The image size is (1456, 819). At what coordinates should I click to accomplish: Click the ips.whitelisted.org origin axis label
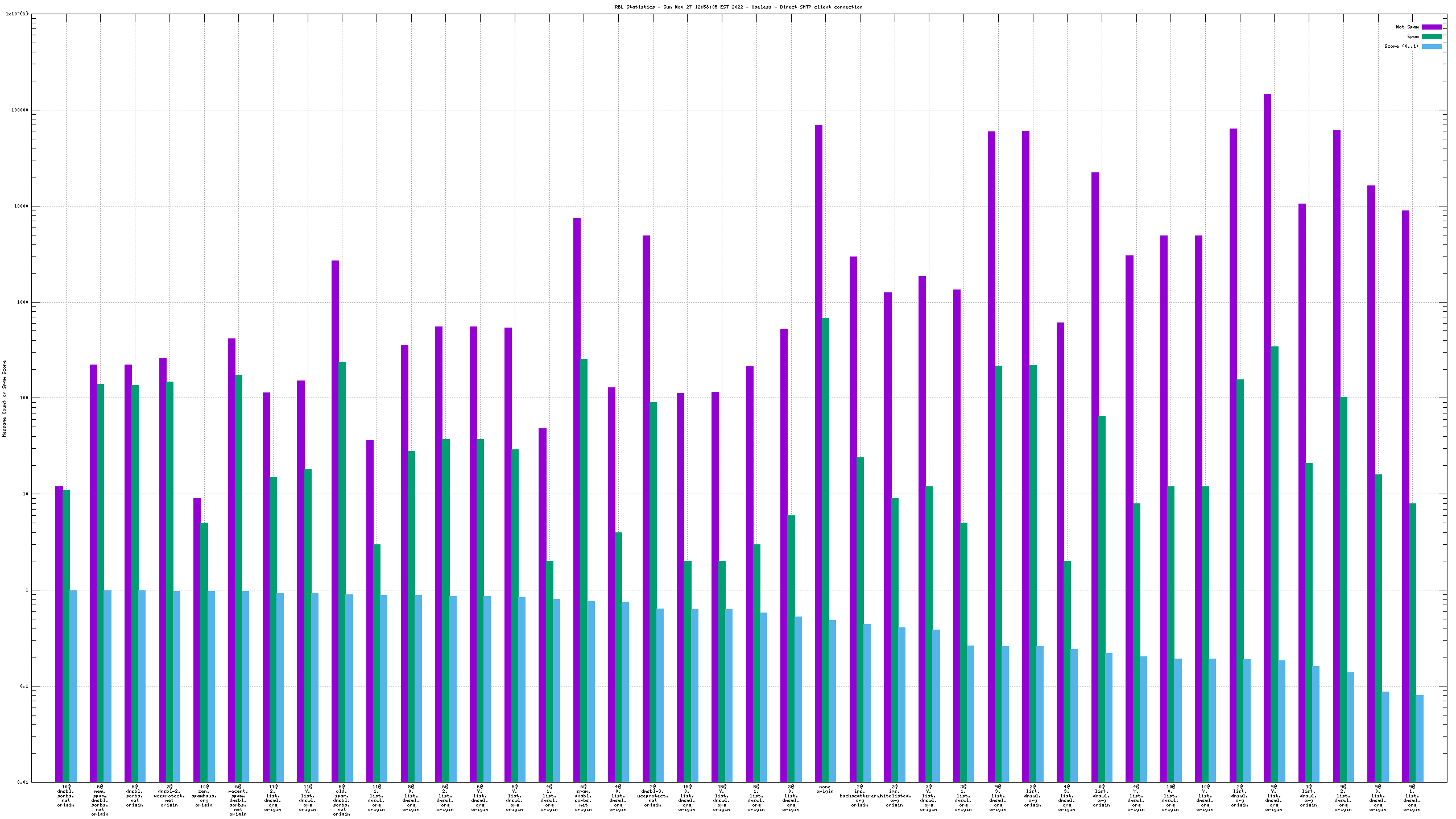pos(895,796)
